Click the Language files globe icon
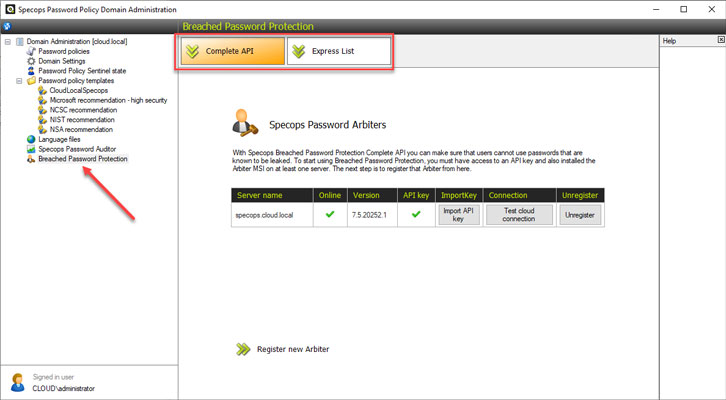The height and width of the screenshot is (400, 726). point(30,139)
